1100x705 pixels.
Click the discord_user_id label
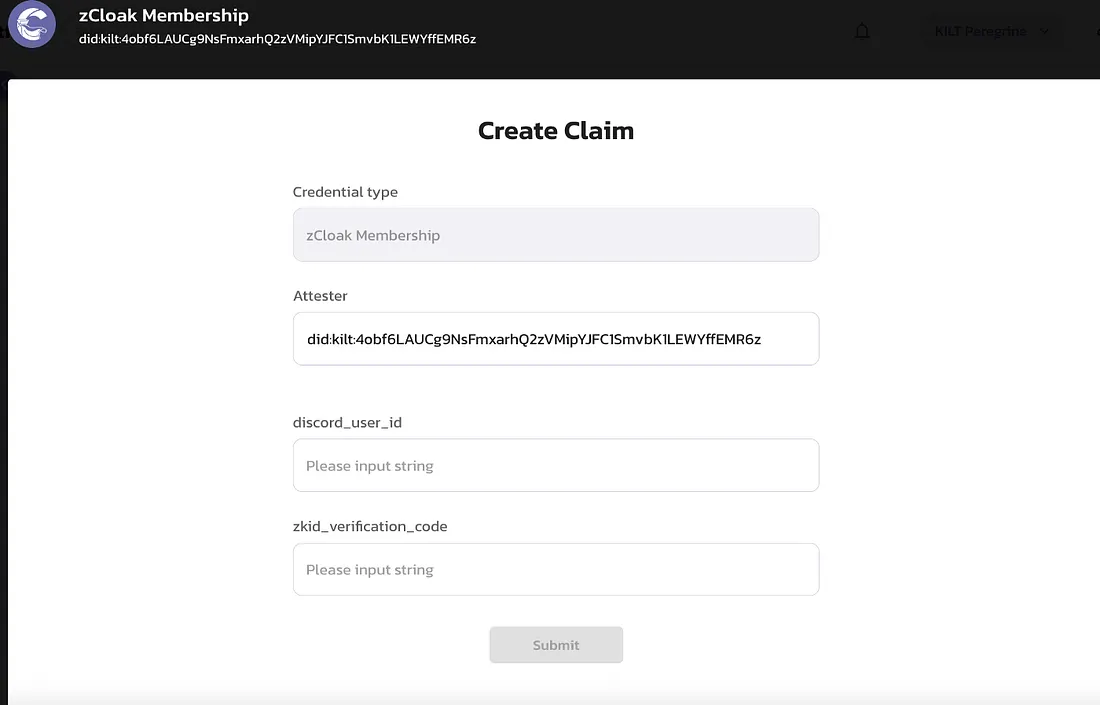pos(347,422)
